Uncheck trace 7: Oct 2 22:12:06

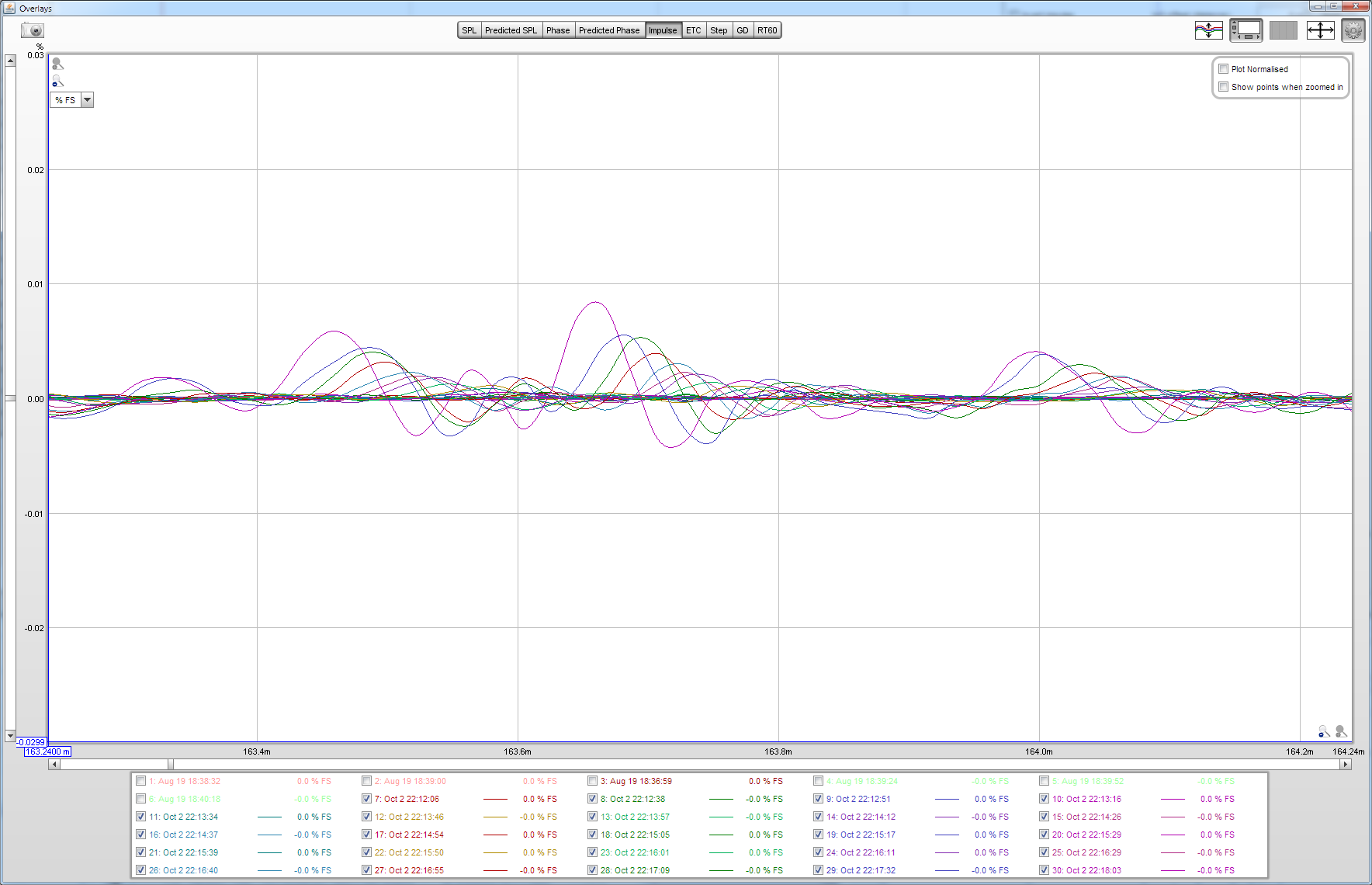point(366,799)
